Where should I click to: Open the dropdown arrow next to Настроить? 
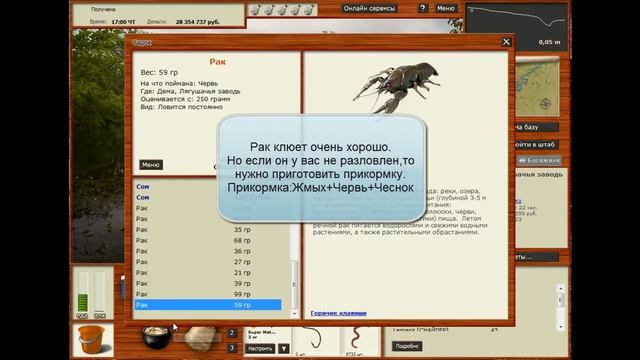pyautogui.click(x=283, y=349)
